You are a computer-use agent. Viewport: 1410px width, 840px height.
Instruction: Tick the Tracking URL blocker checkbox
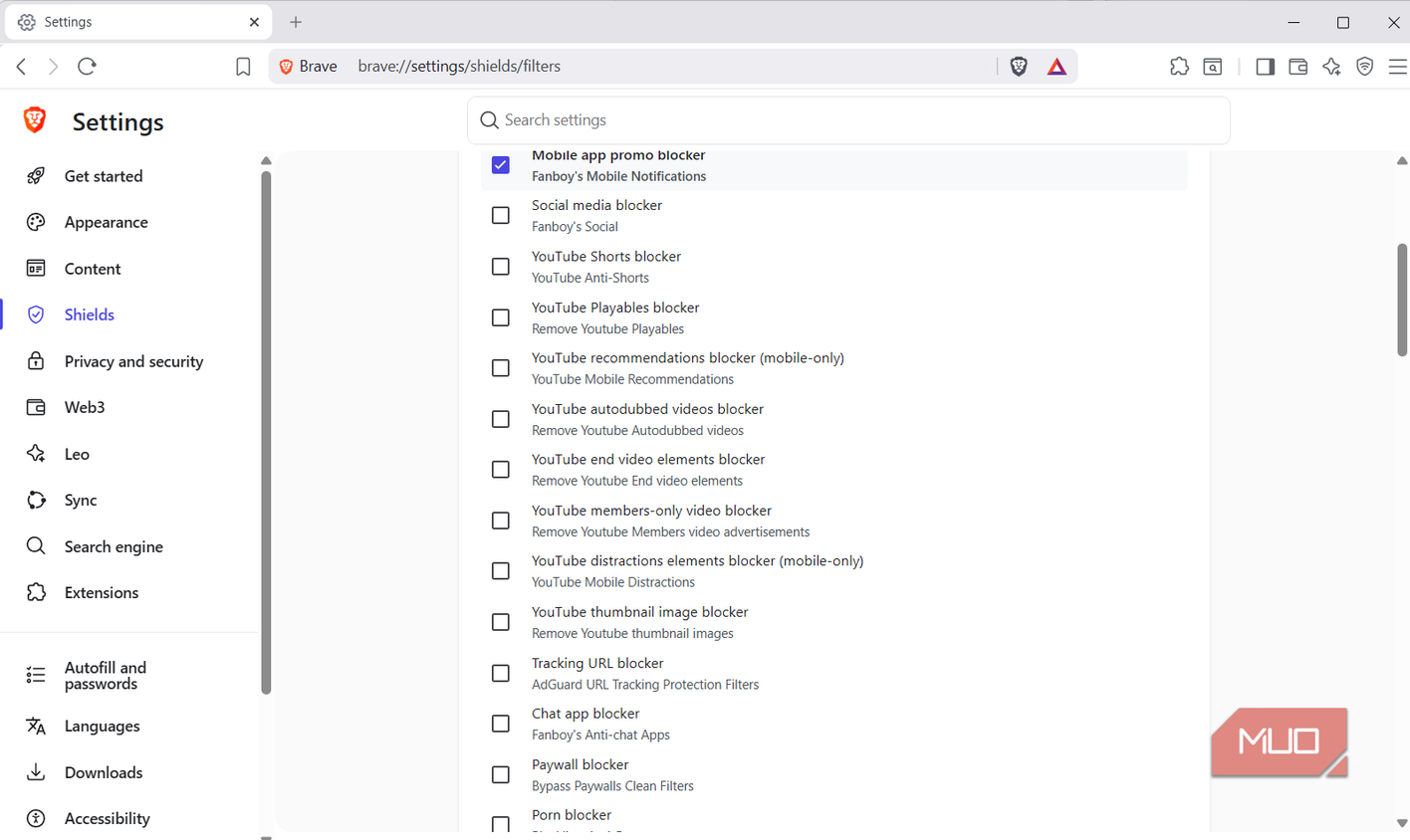[x=501, y=674]
